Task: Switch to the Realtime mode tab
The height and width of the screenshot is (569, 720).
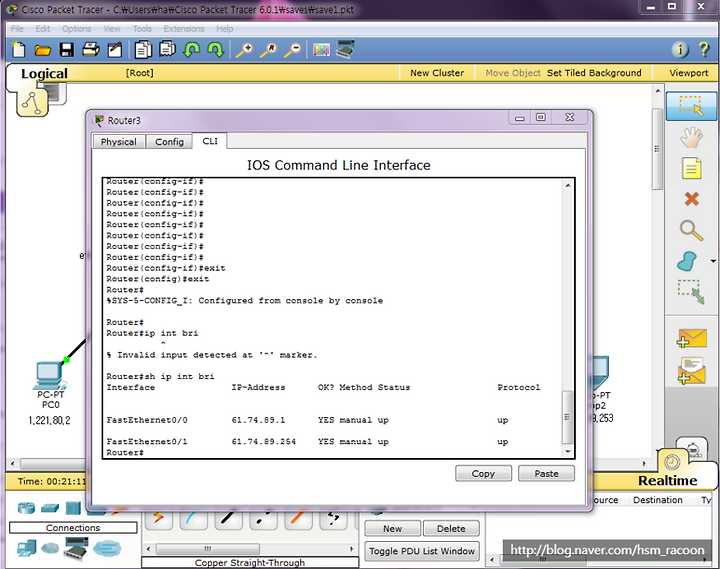Action: [667, 480]
